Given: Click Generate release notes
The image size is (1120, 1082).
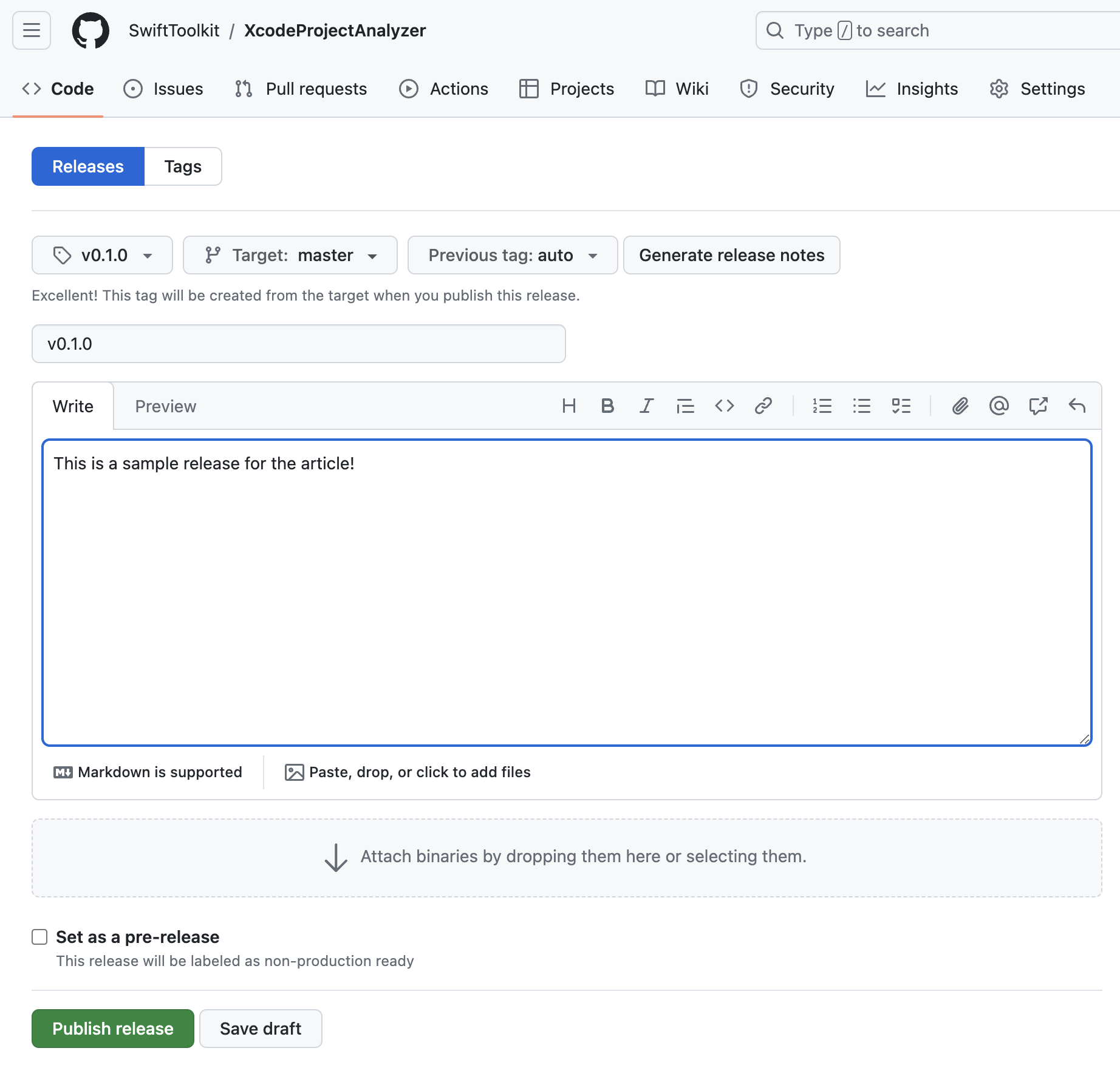Looking at the screenshot, I should pos(731,255).
